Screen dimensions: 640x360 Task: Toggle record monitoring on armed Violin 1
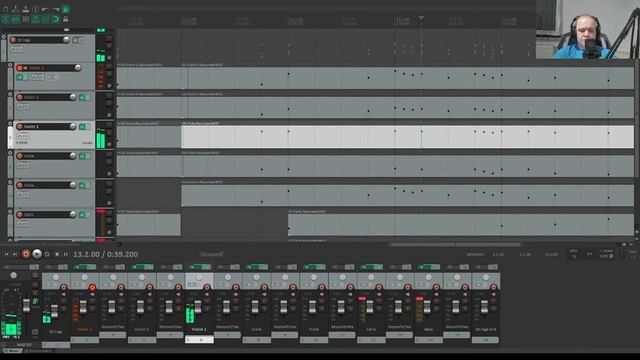point(25,68)
